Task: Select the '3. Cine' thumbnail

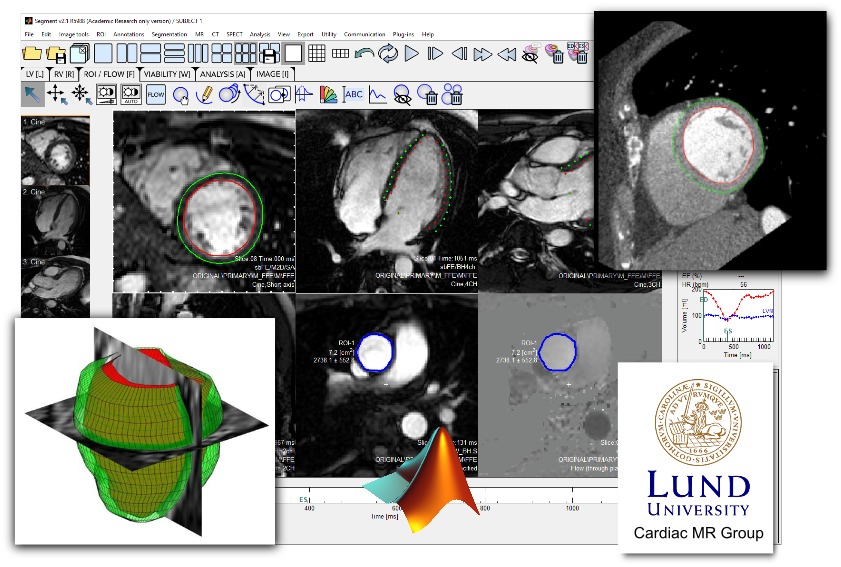Action: [55, 287]
